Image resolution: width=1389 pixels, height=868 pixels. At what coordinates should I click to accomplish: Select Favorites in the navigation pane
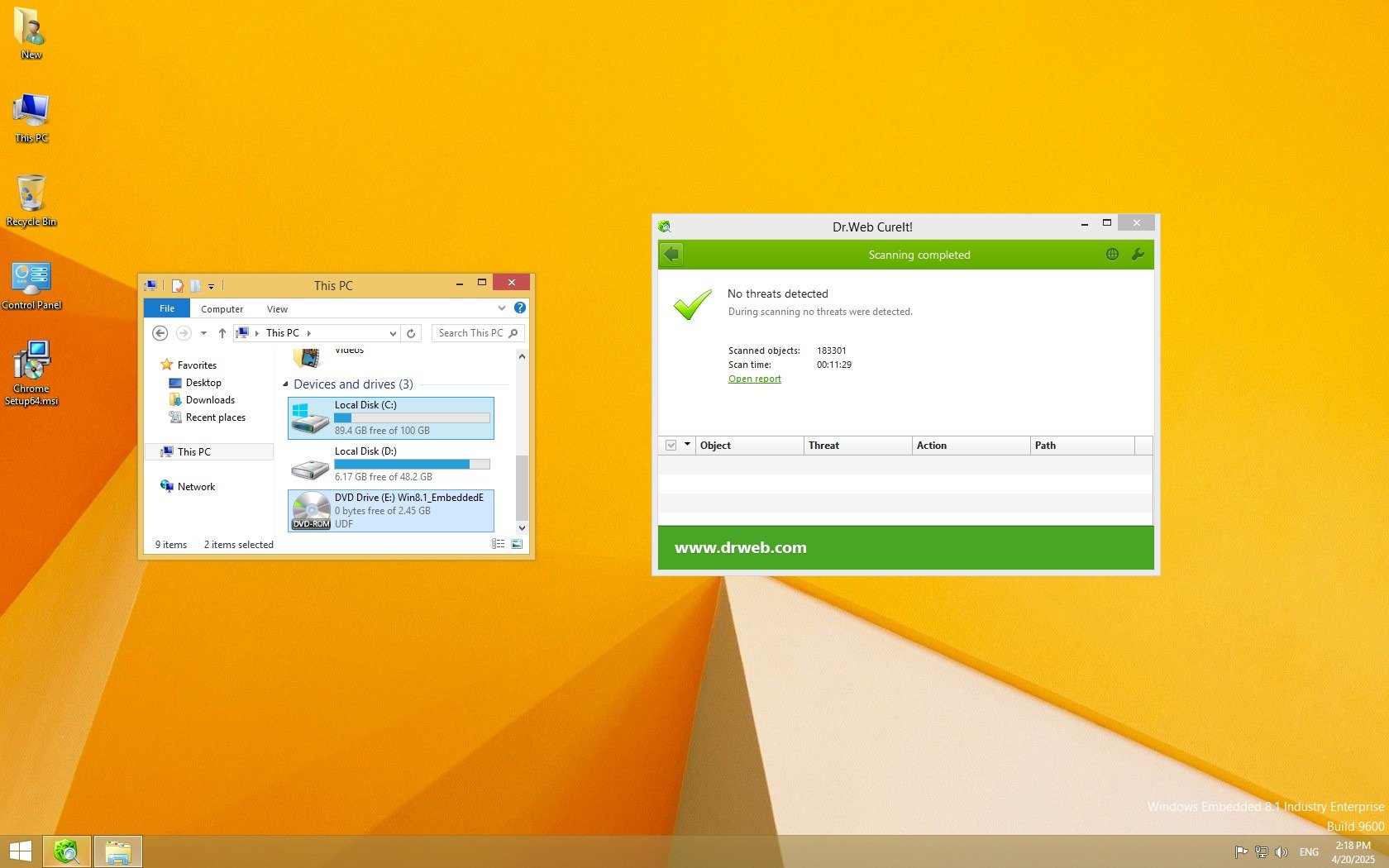click(x=189, y=365)
